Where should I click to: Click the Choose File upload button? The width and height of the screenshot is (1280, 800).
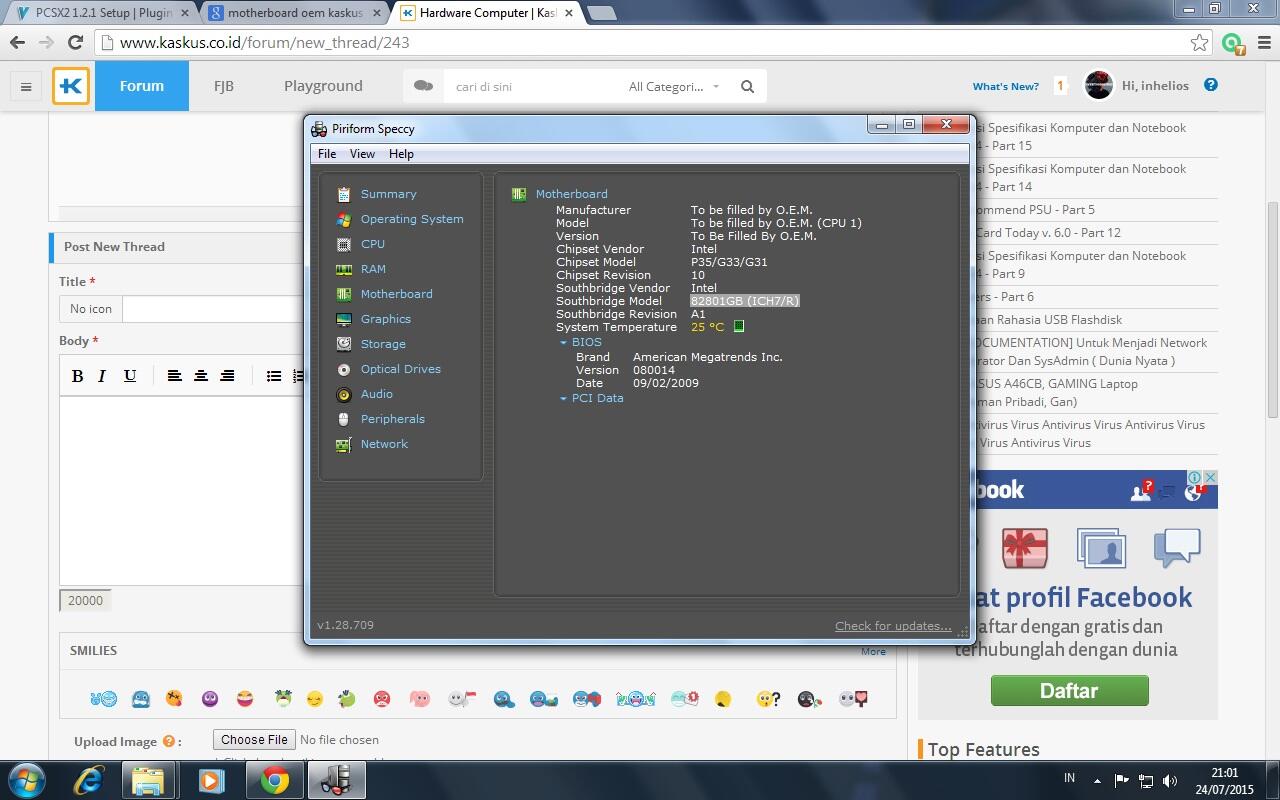pos(254,740)
